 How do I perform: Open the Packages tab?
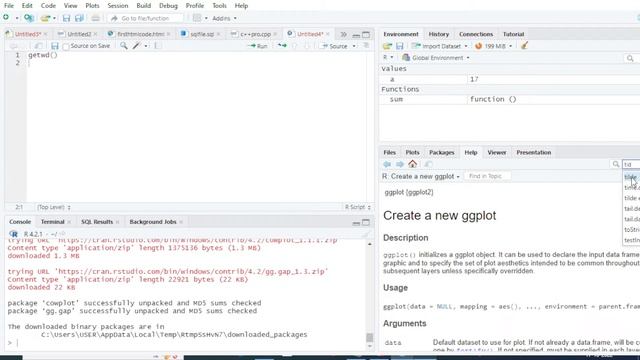click(441, 153)
